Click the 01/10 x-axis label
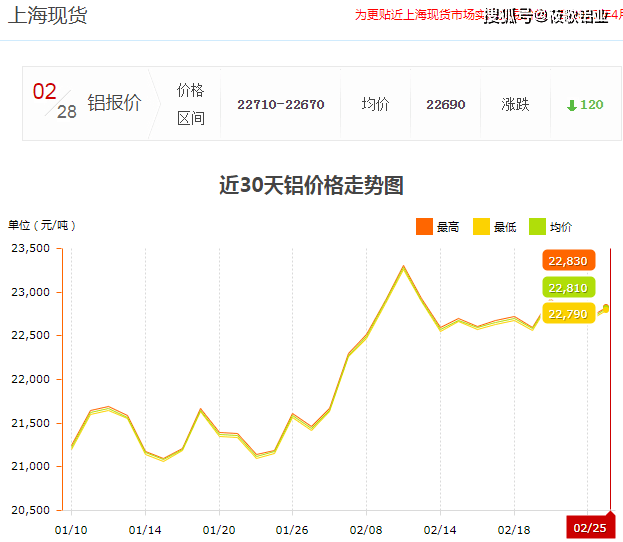The image size is (623, 542). [x=71, y=530]
